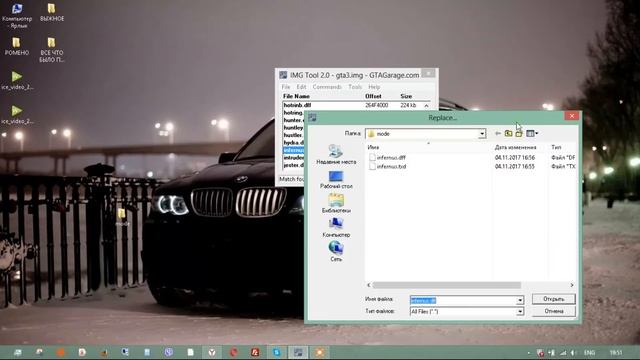Screen dimensions: 640x360
Task: Open the Tools menu in IMG Tool
Action: 355,87
